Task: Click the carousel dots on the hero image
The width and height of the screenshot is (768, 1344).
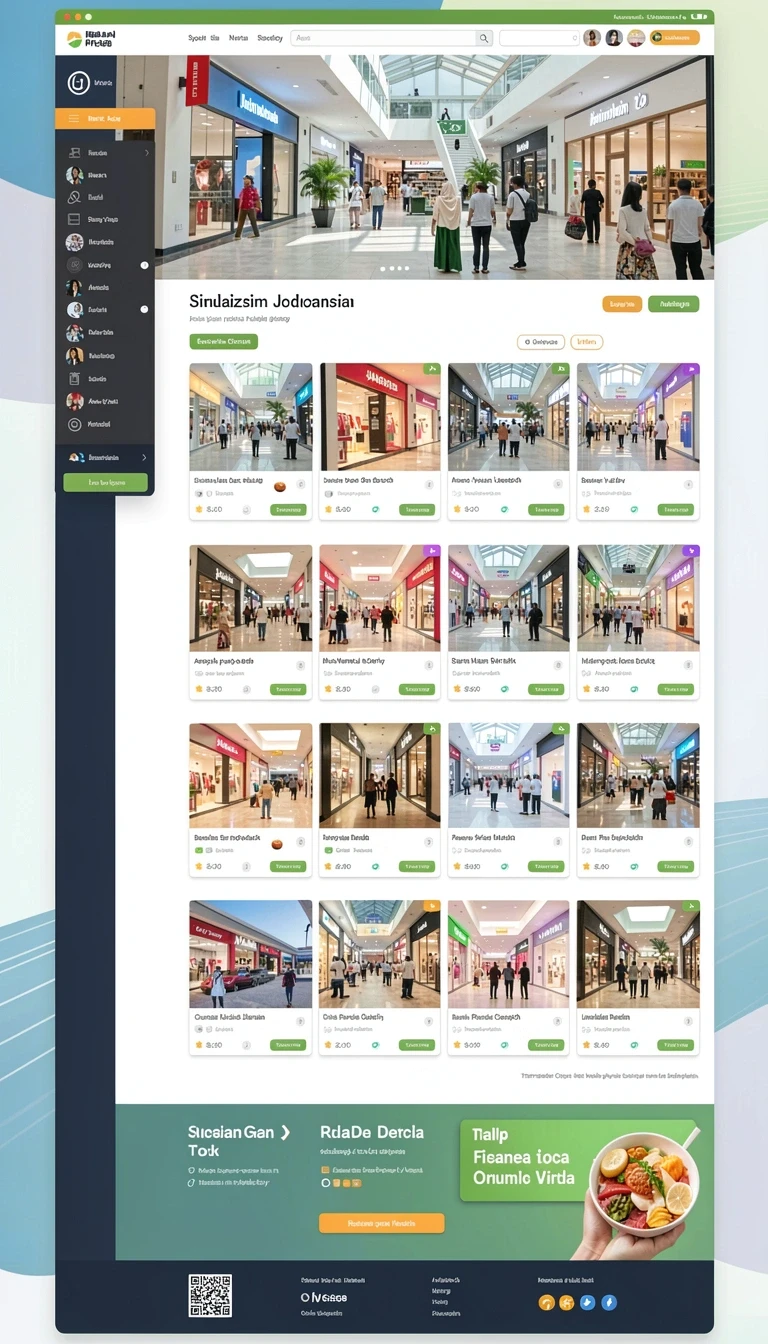Action: (394, 268)
